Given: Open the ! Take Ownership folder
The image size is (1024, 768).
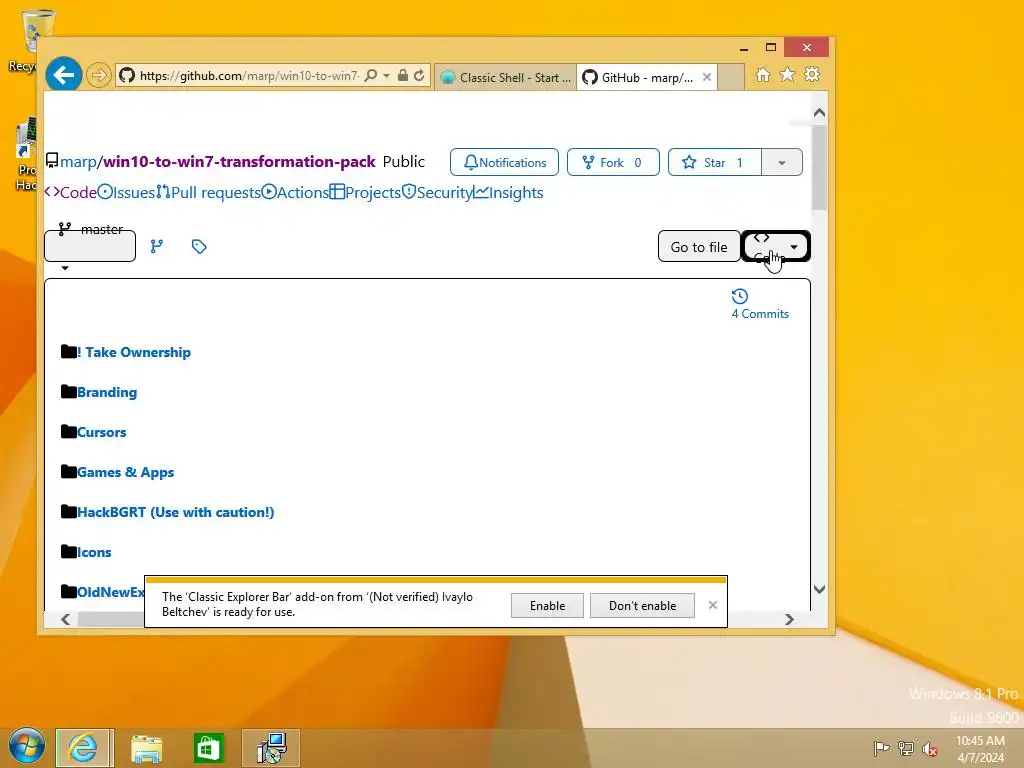Looking at the screenshot, I should 134,352.
